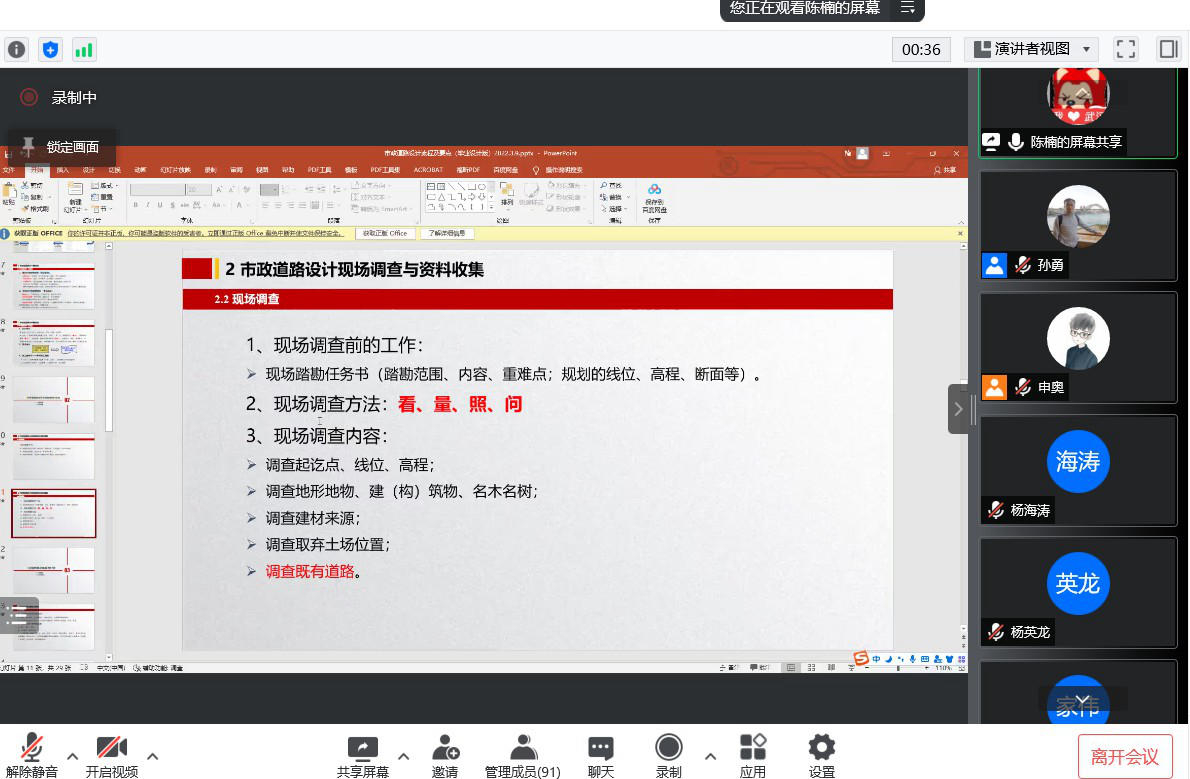Turn on the video camera
This screenshot has height=779, width=1190.
click(x=111, y=755)
